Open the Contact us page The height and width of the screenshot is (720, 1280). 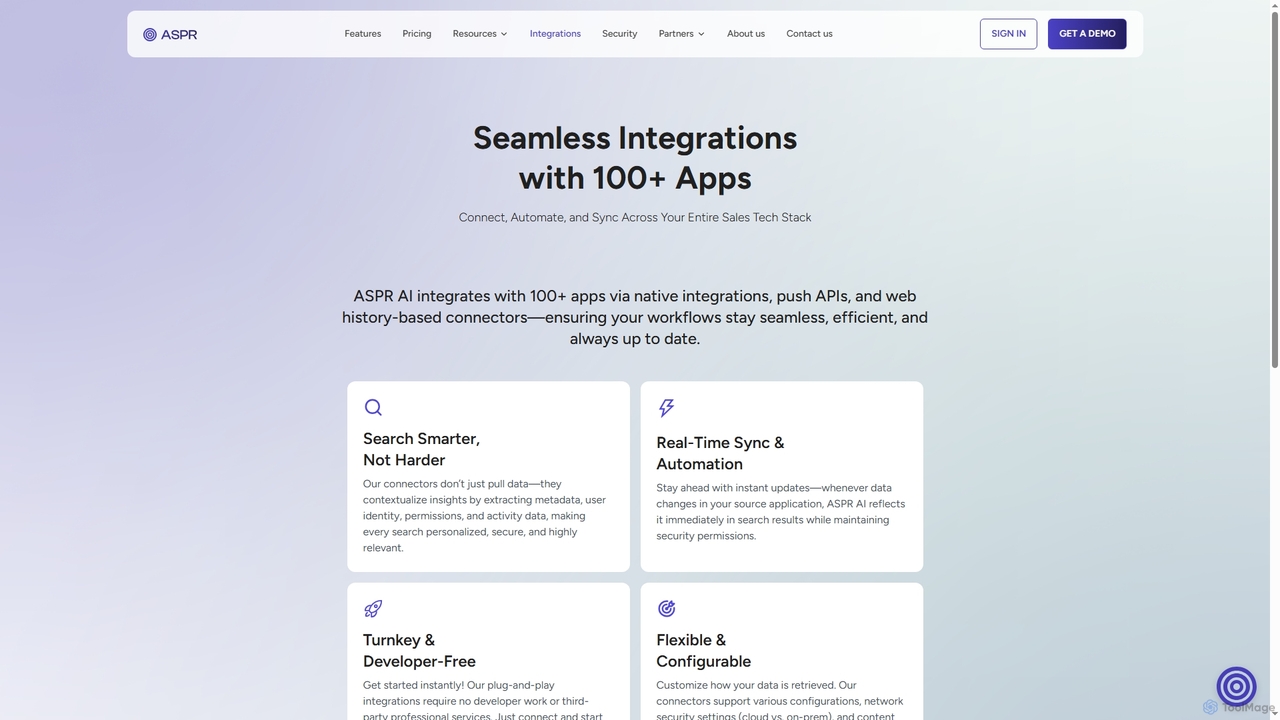809,34
